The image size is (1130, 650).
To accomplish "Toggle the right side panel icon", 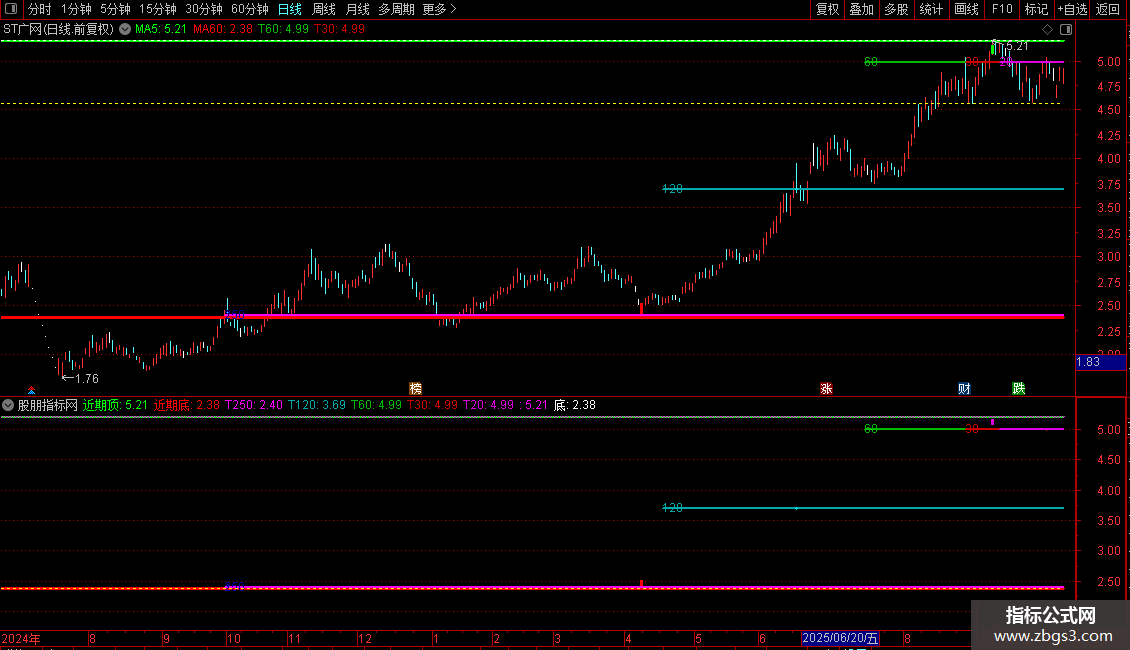I will tap(1066, 30).
